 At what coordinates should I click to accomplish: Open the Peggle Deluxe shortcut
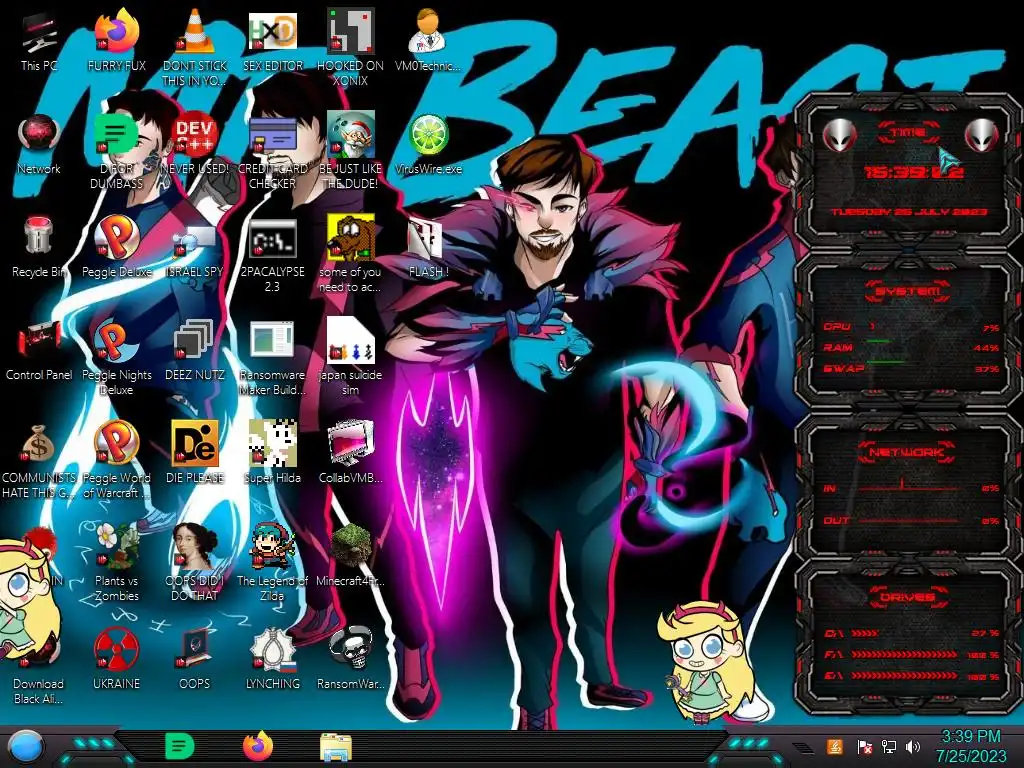click(116, 247)
